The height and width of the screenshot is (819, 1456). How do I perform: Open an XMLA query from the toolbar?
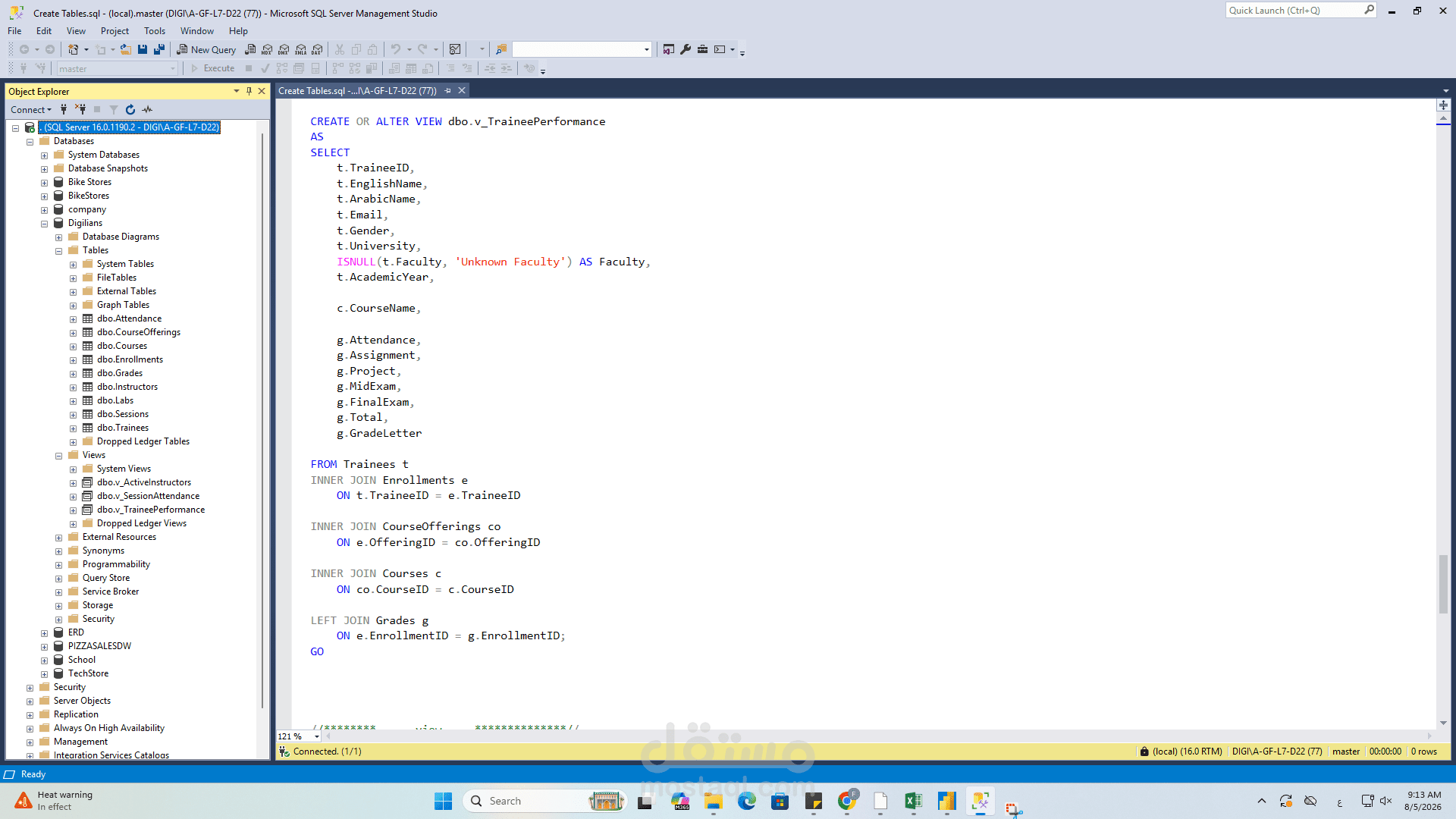tap(301, 49)
